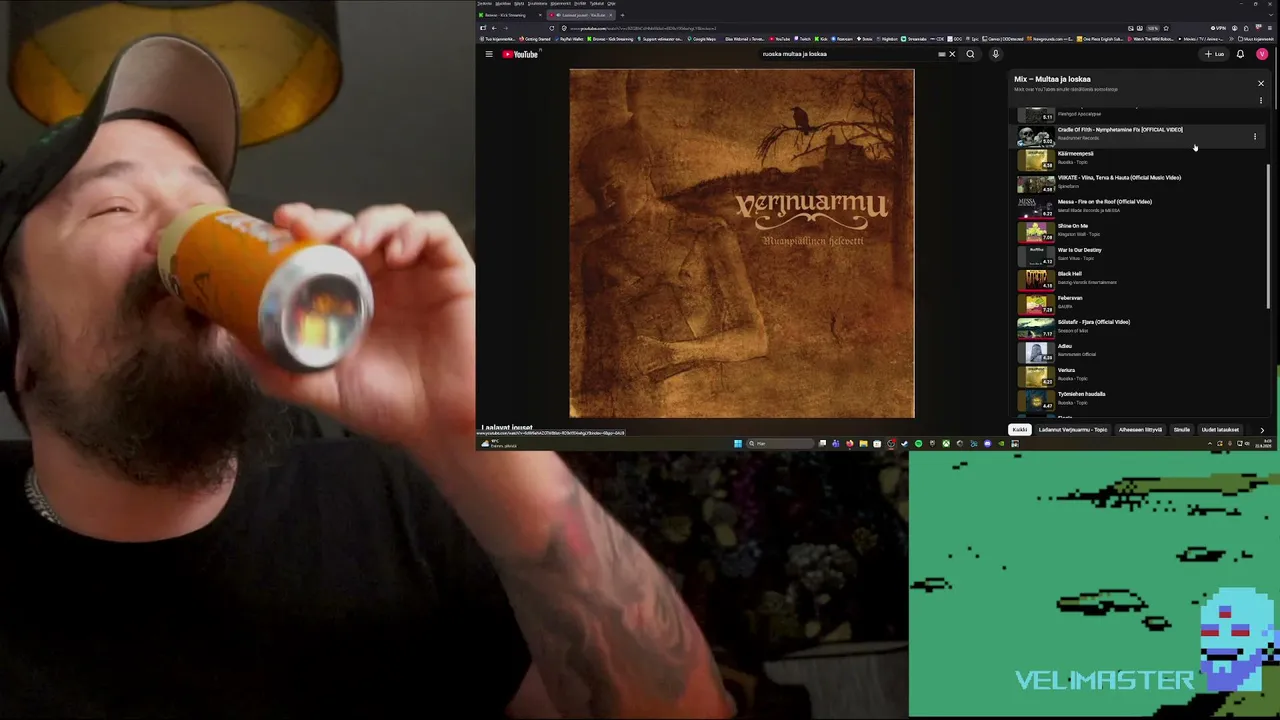
Task: Open options for the Cradle Of Filth video
Action: click(x=1255, y=137)
